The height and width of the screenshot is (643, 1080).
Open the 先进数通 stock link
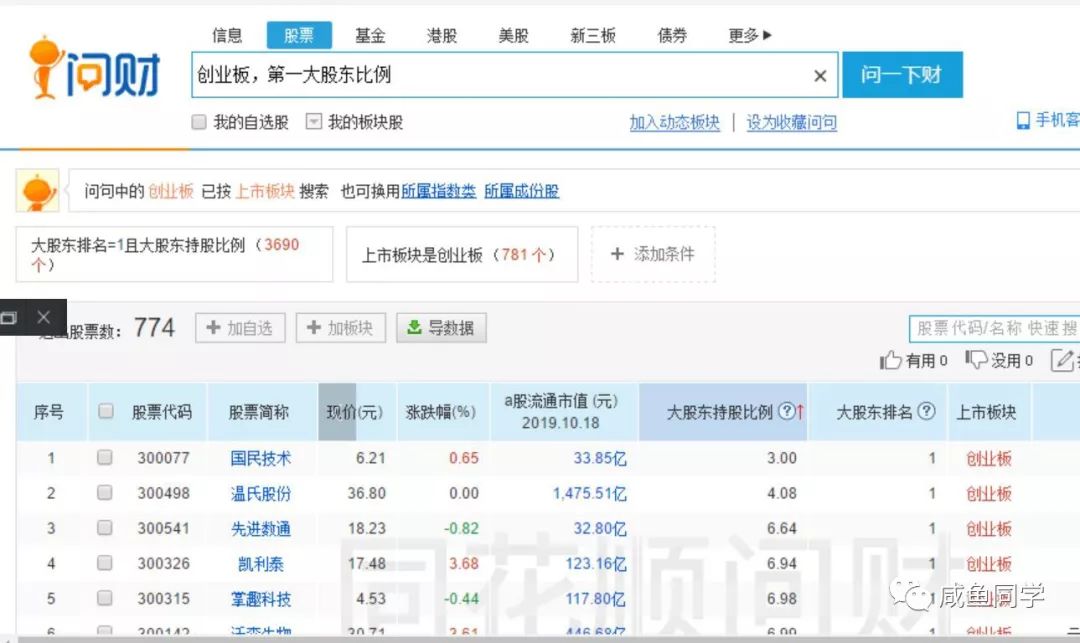(x=260, y=528)
